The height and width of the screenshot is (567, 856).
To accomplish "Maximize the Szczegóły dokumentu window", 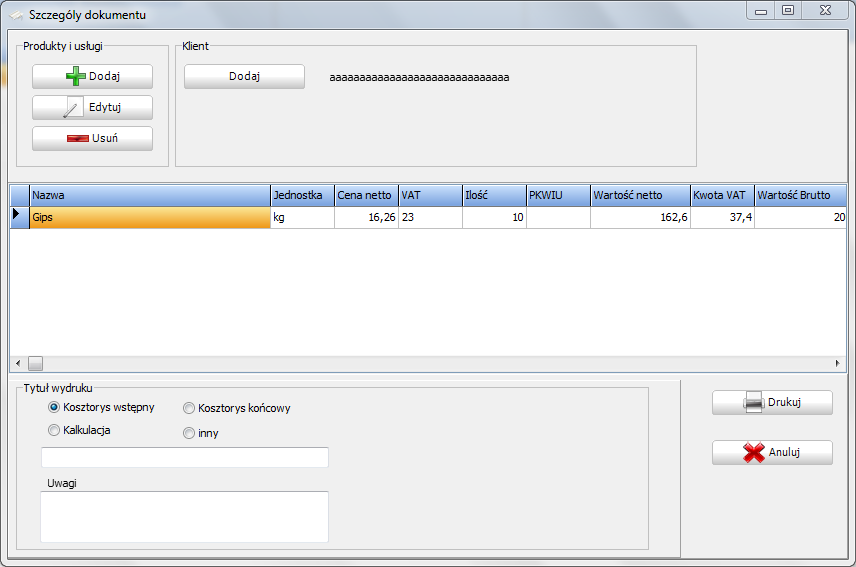I will click(x=788, y=11).
